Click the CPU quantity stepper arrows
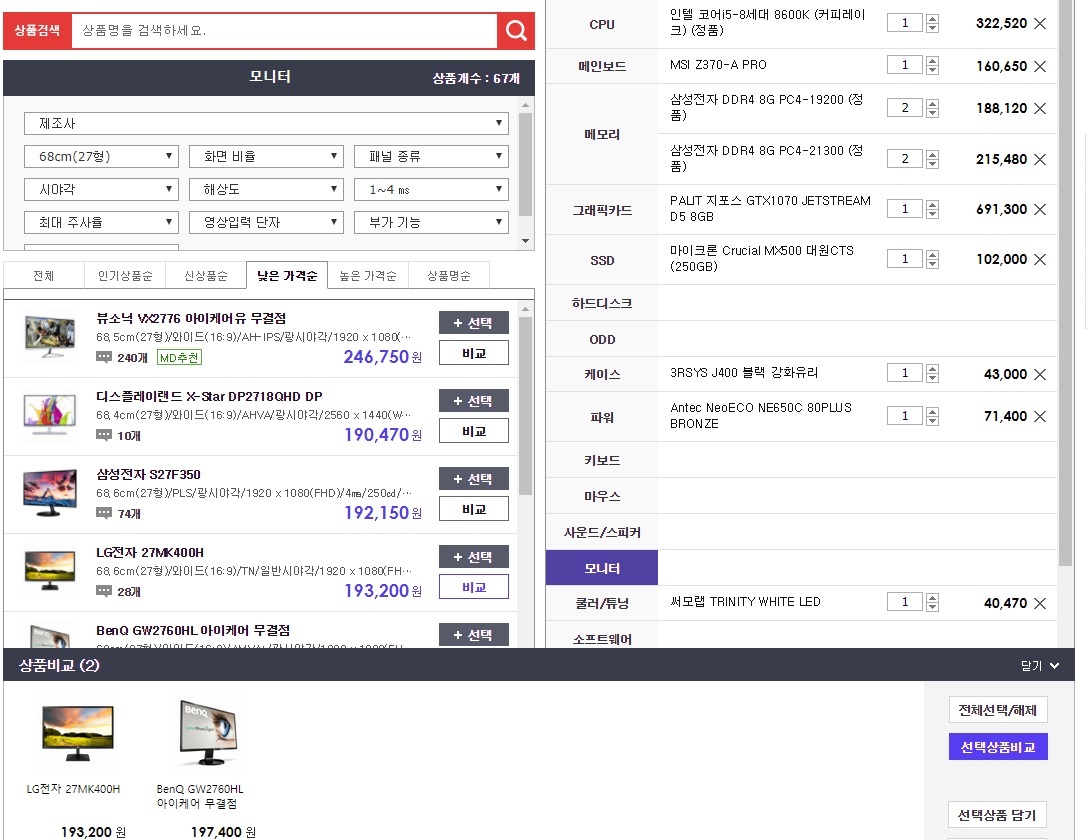 point(932,24)
